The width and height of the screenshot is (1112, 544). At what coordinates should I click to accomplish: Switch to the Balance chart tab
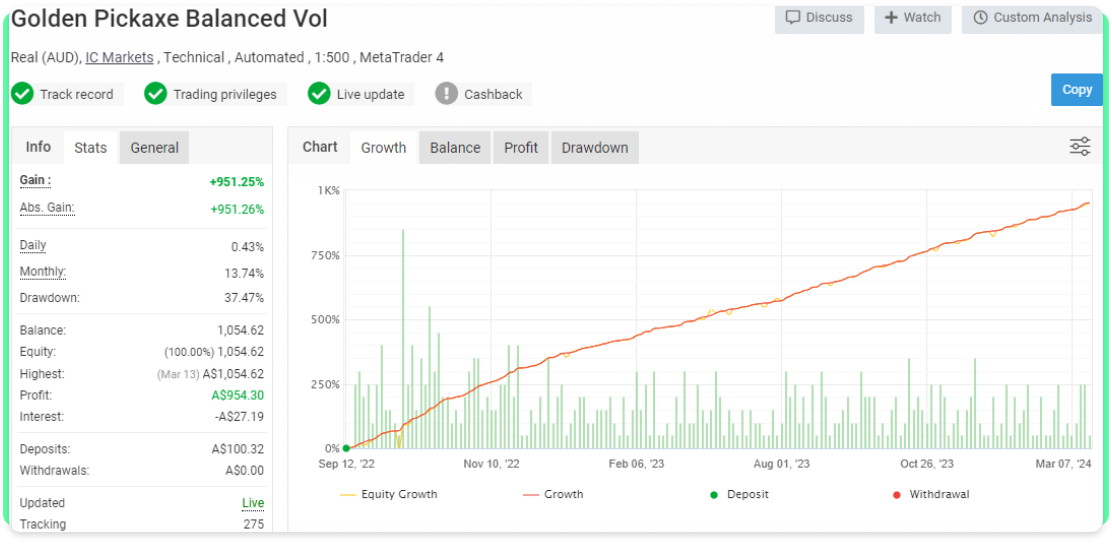[x=455, y=147]
